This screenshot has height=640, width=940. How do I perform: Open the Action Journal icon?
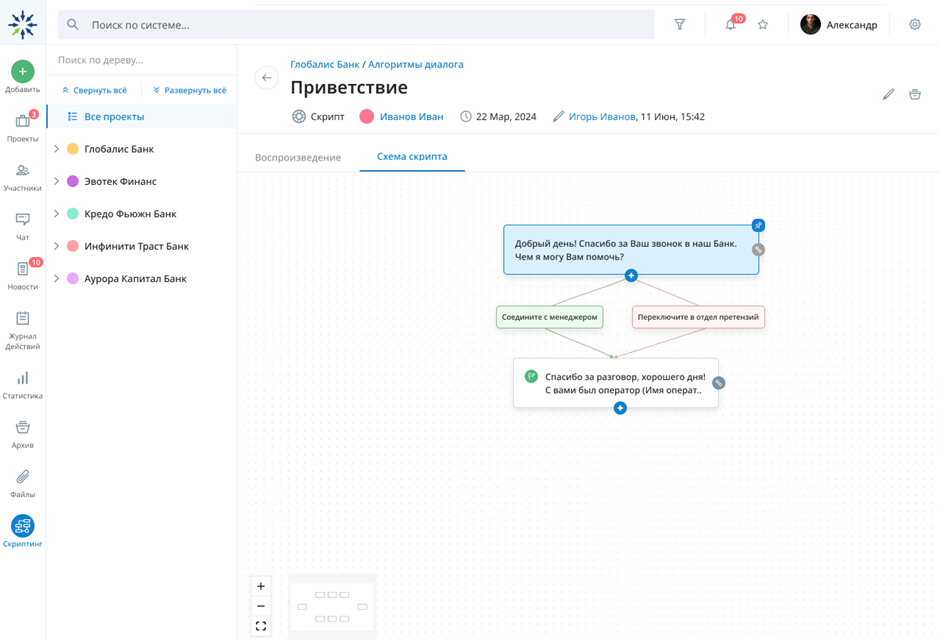pyautogui.click(x=22, y=318)
